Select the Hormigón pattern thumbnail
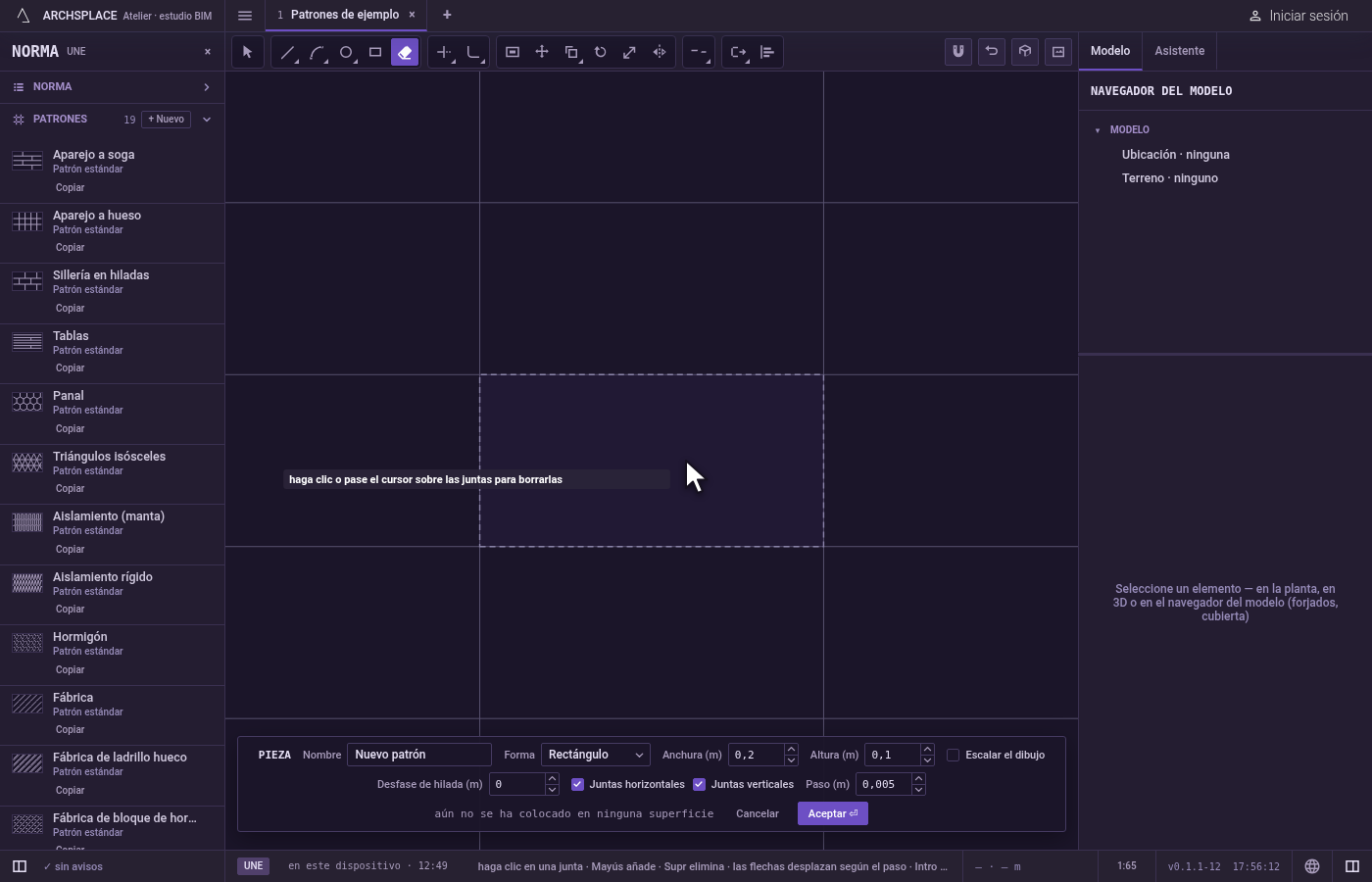 (27, 643)
